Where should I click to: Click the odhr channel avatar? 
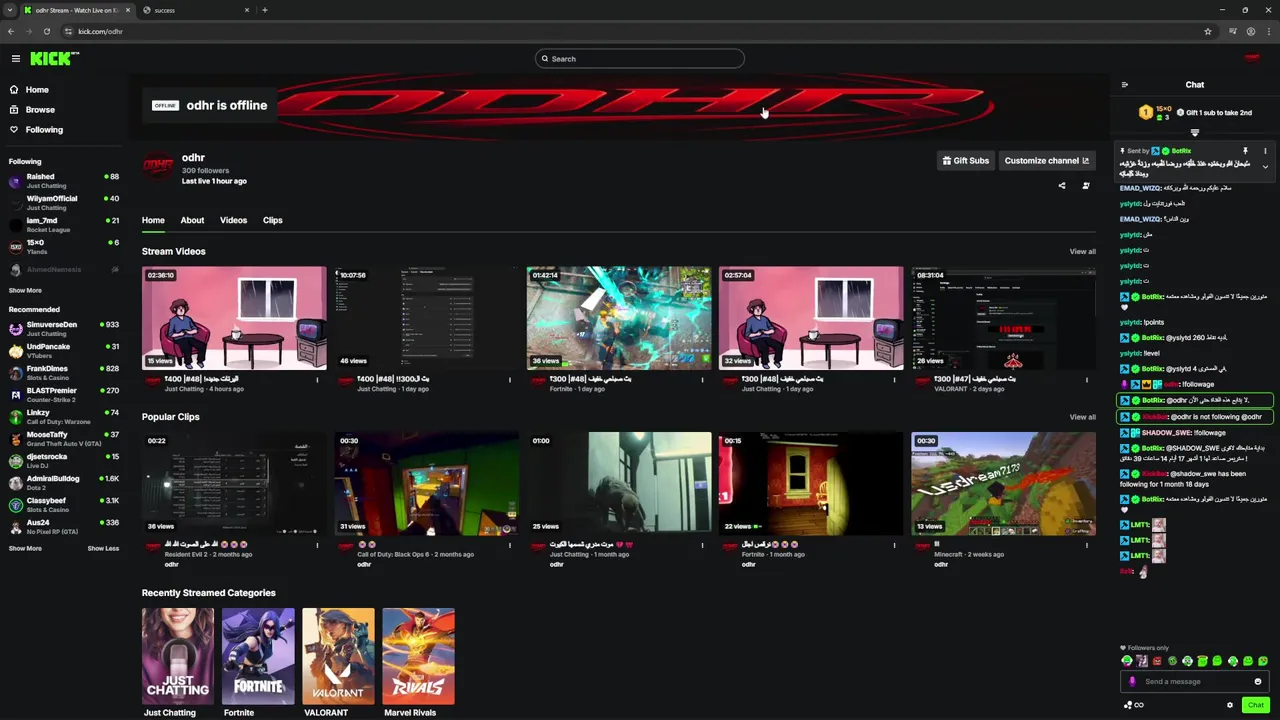[x=158, y=167]
